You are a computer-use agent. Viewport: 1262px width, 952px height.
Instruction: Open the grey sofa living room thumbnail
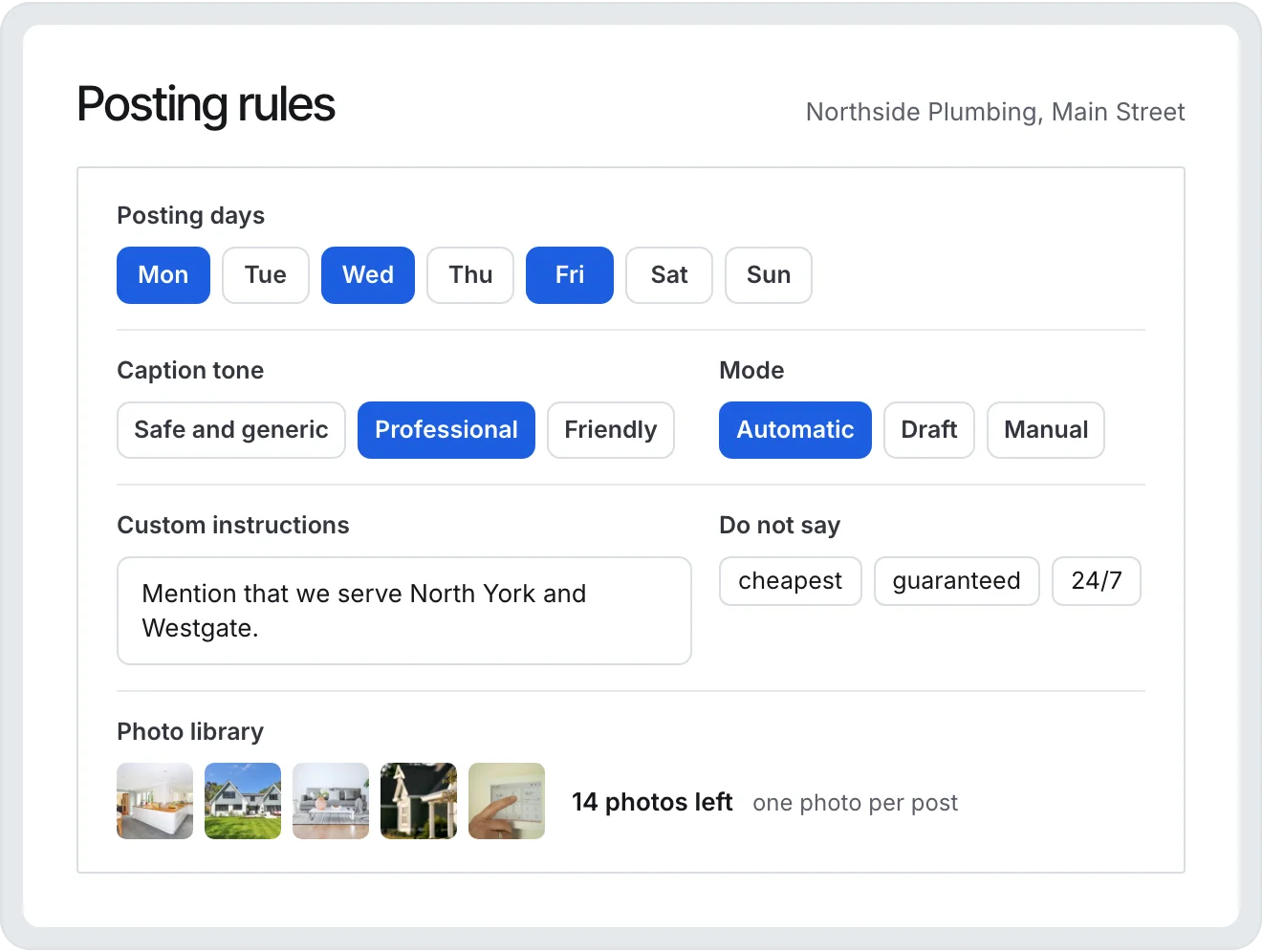pyautogui.click(x=331, y=801)
